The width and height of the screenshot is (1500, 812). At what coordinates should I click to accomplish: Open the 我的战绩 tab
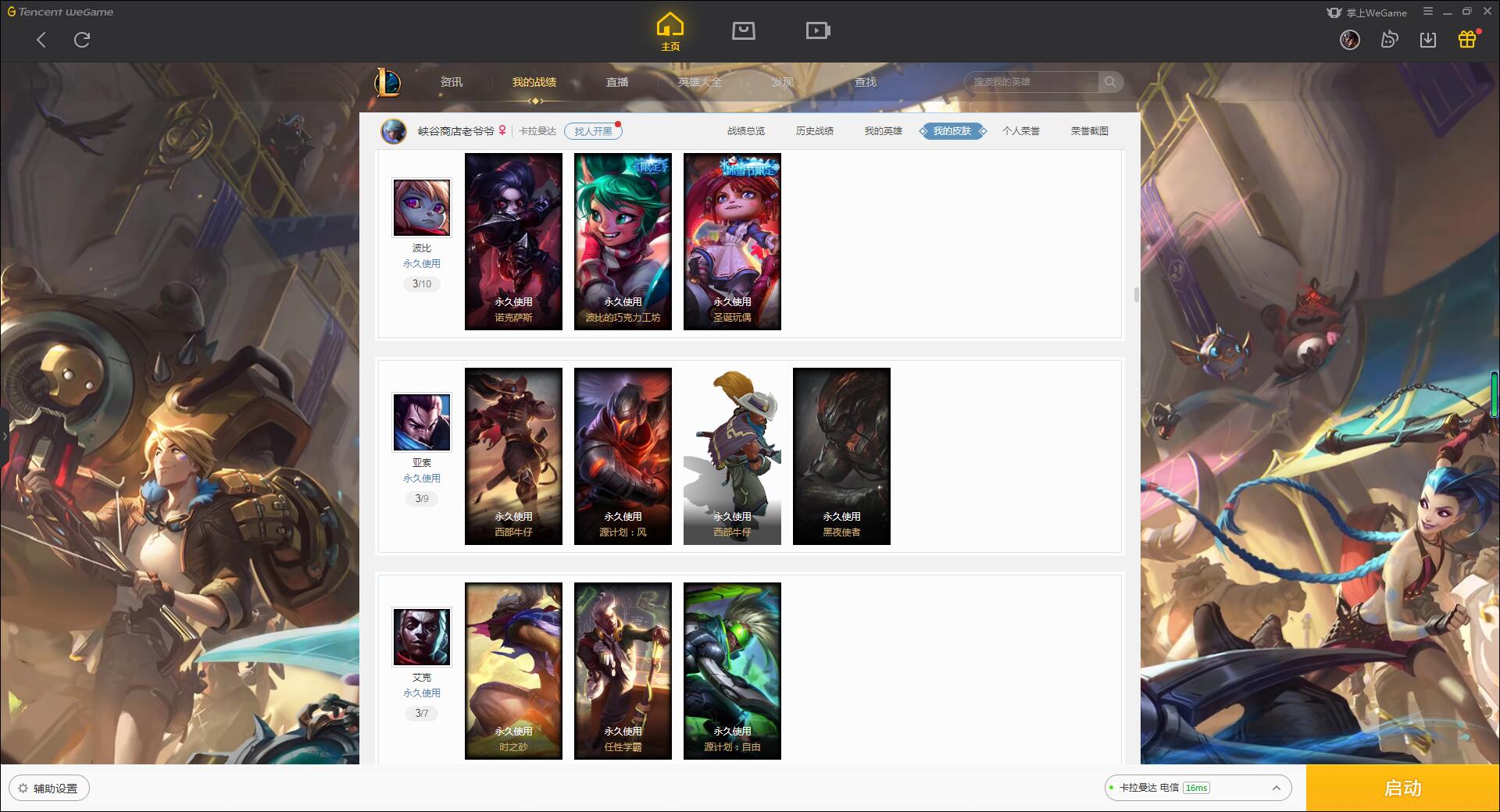[534, 82]
